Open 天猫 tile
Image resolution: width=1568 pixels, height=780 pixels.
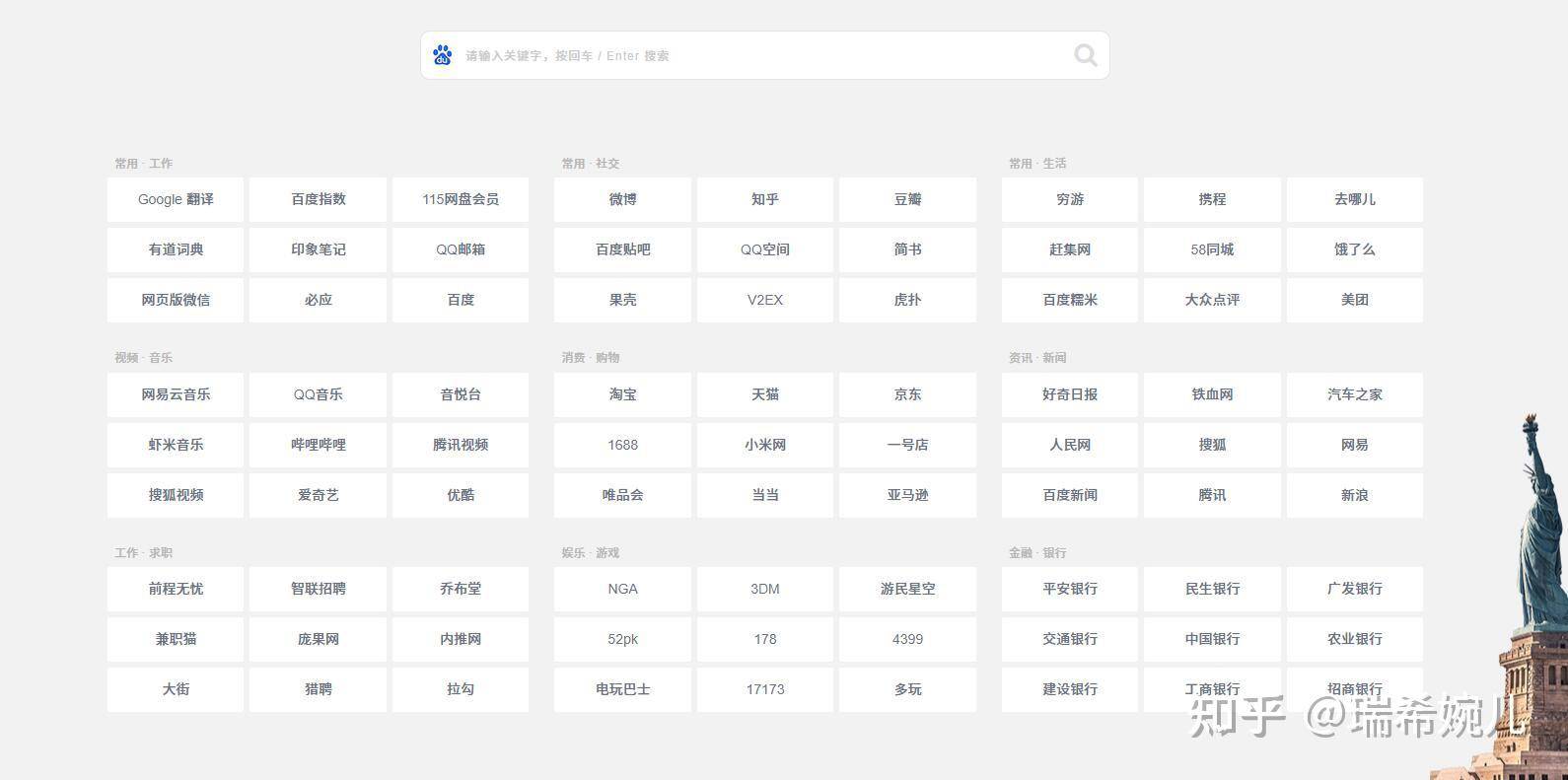tap(765, 394)
